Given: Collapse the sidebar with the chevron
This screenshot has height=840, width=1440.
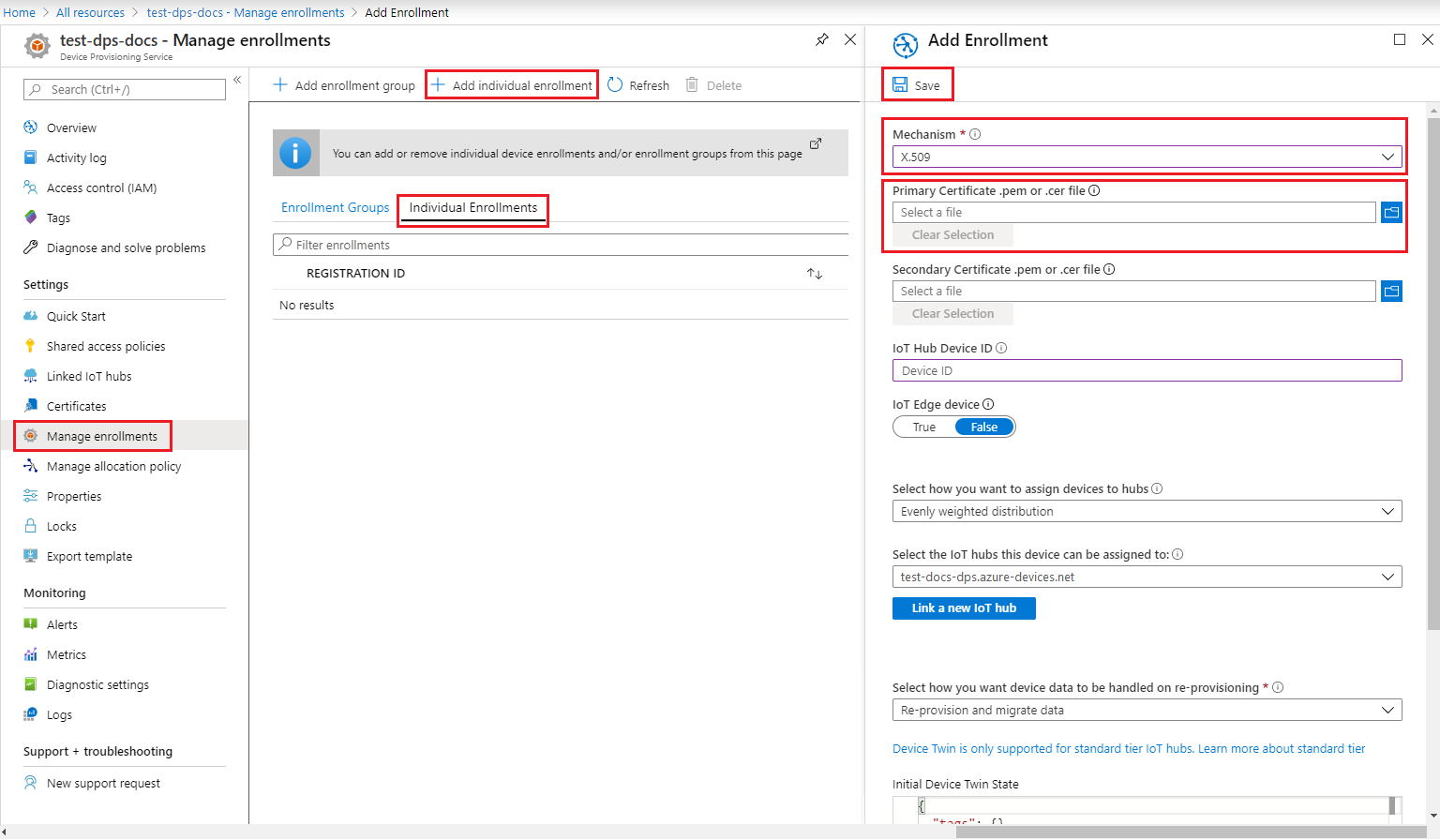Looking at the screenshot, I should (x=237, y=80).
